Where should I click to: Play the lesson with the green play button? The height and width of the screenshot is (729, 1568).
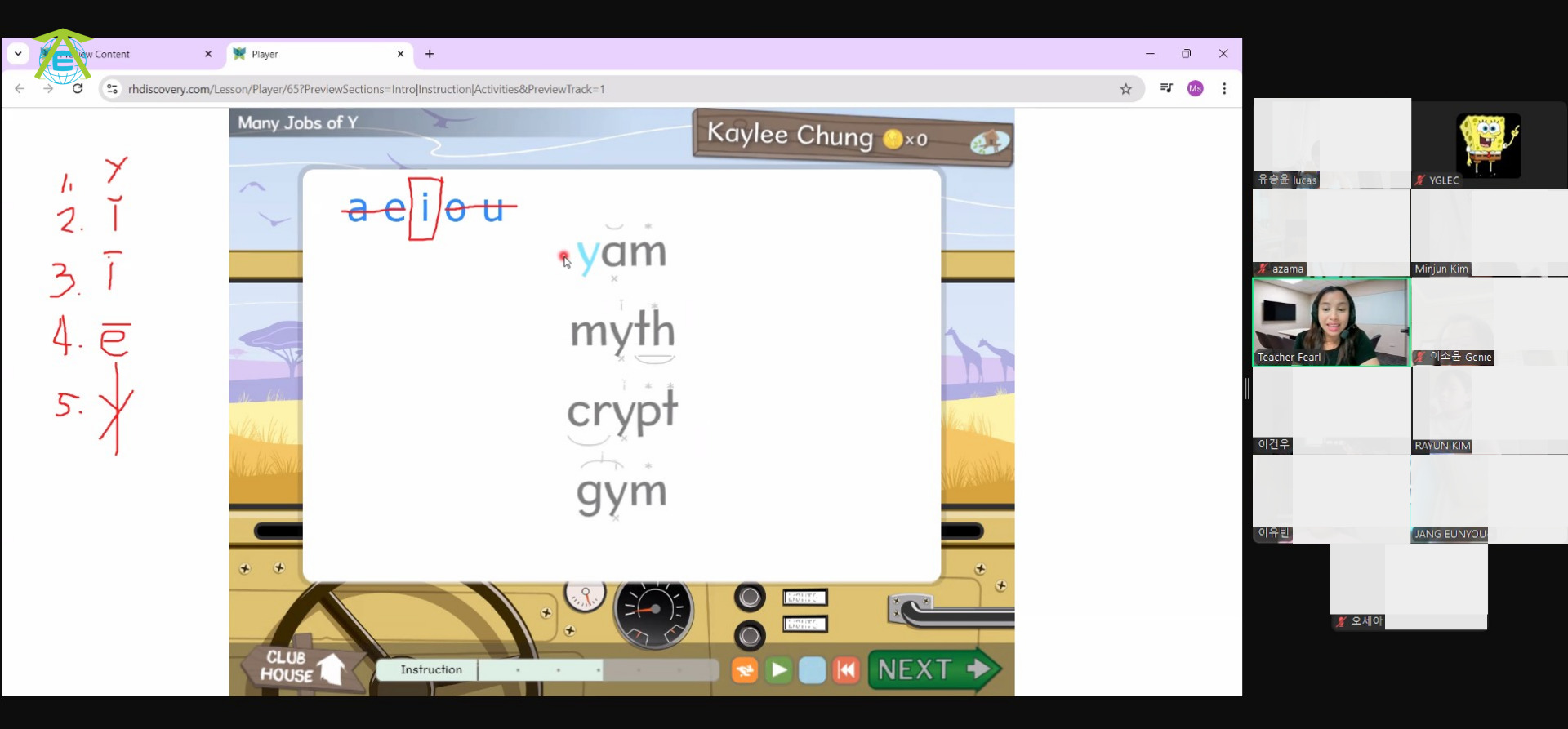click(x=779, y=670)
